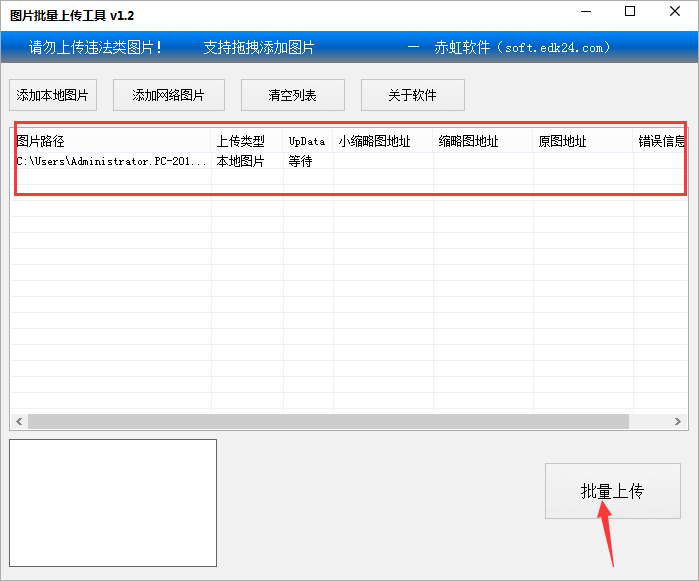Clear the list with 清空列表
699x581 pixels.
tap(292, 95)
